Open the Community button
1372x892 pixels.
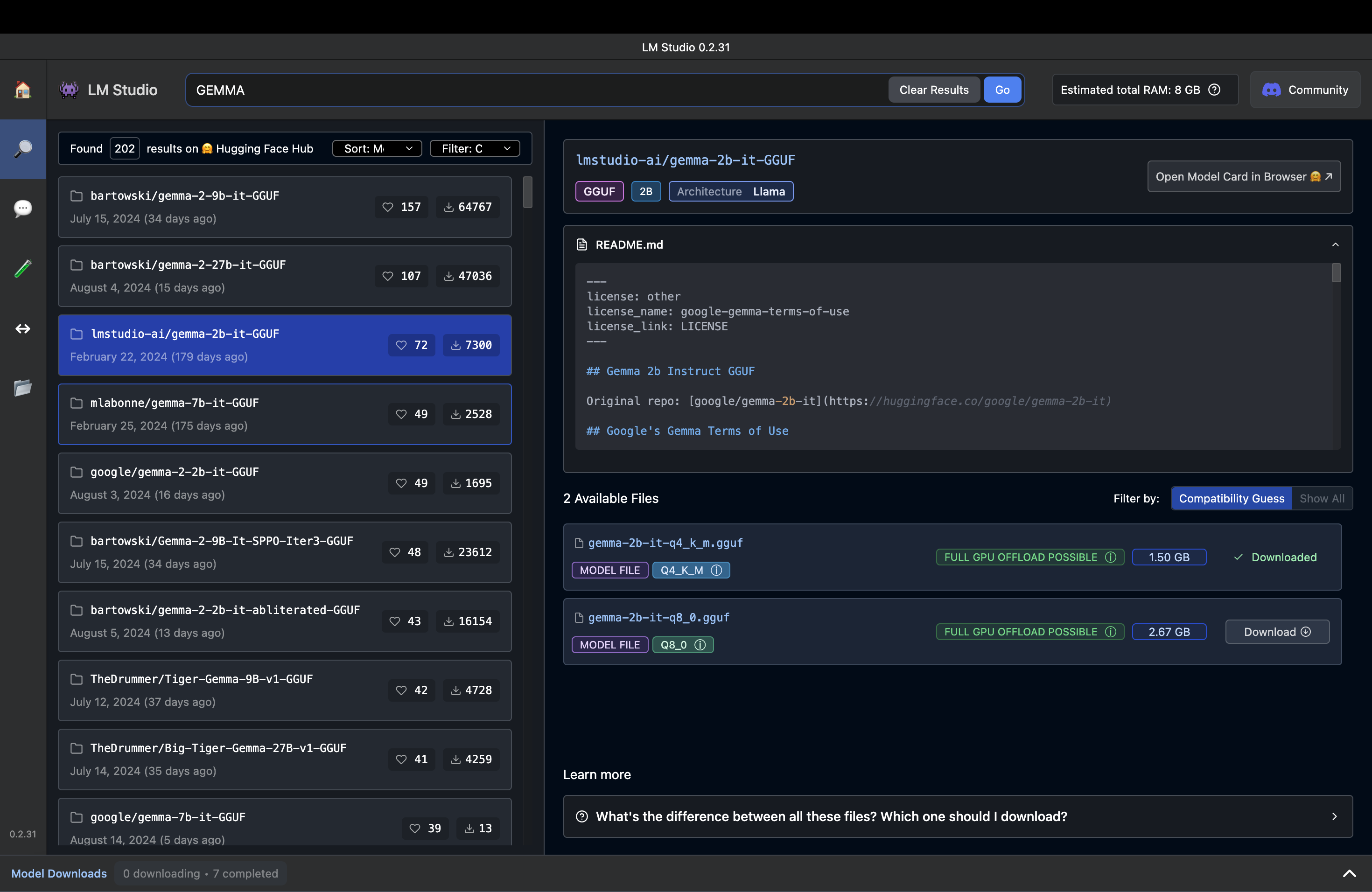[1305, 90]
